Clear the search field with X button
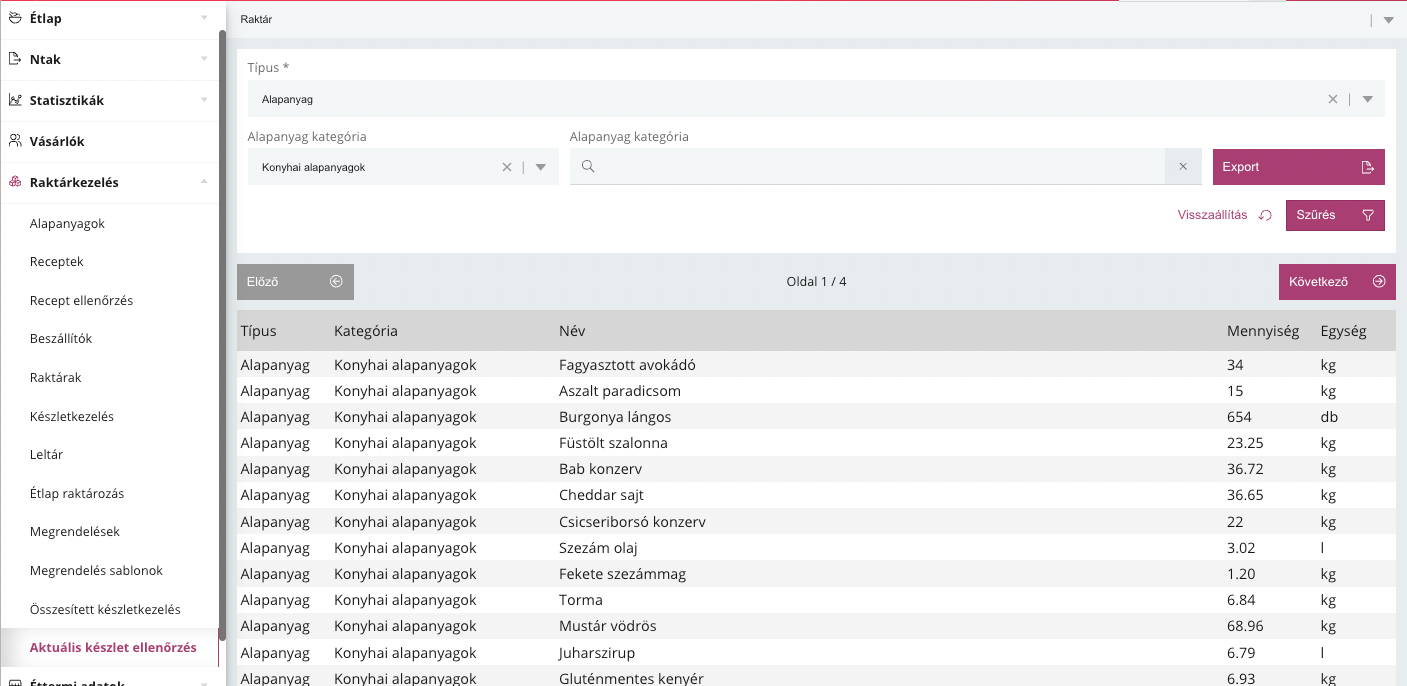The height and width of the screenshot is (686, 1407). pyautogui.click(x=1183, y=167)
